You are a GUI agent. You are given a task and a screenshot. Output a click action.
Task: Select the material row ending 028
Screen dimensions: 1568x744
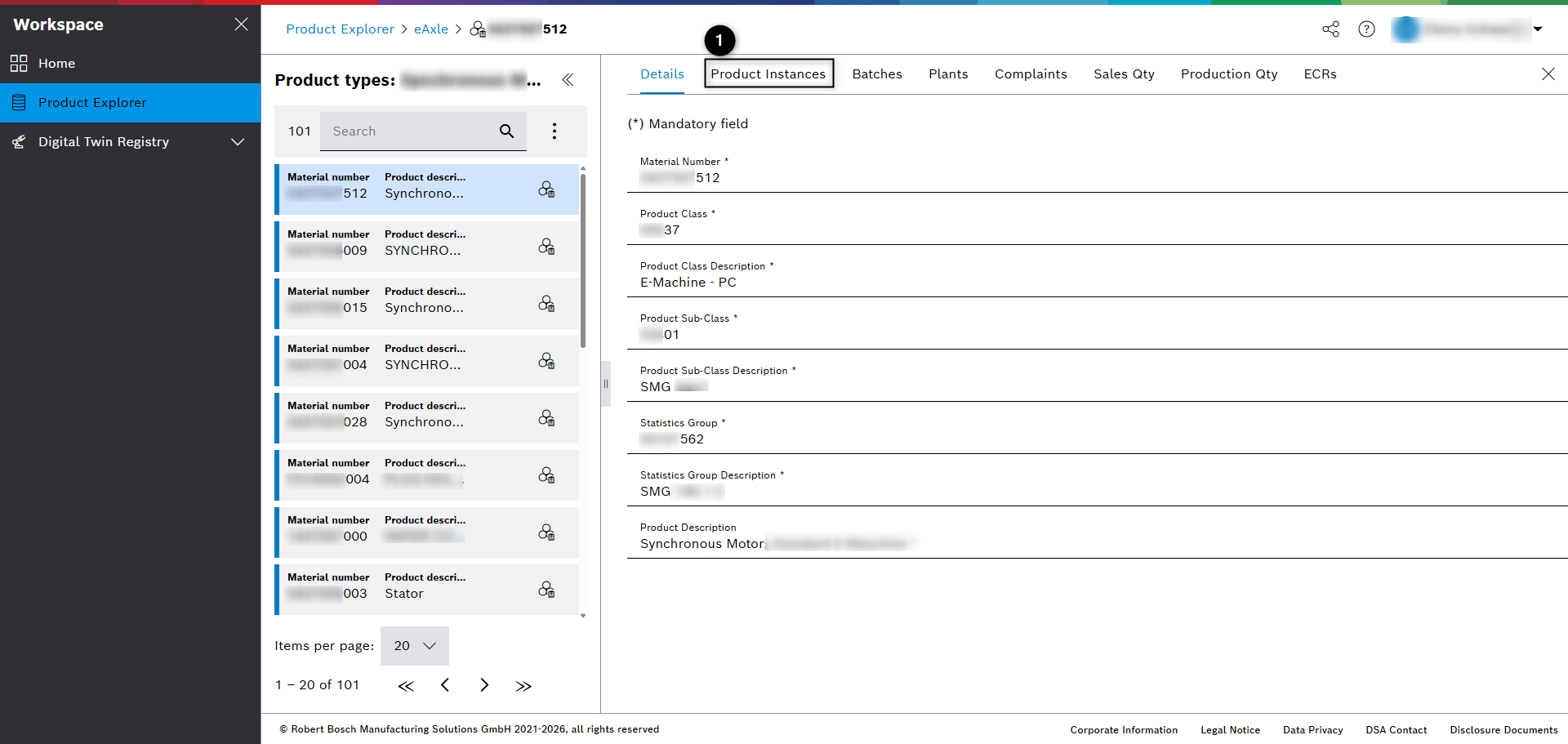pyautogui.click(x=426, y=418)
